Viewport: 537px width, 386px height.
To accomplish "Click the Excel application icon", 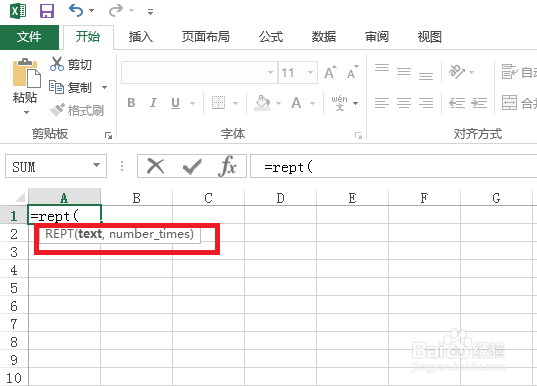I will point(18,11).
